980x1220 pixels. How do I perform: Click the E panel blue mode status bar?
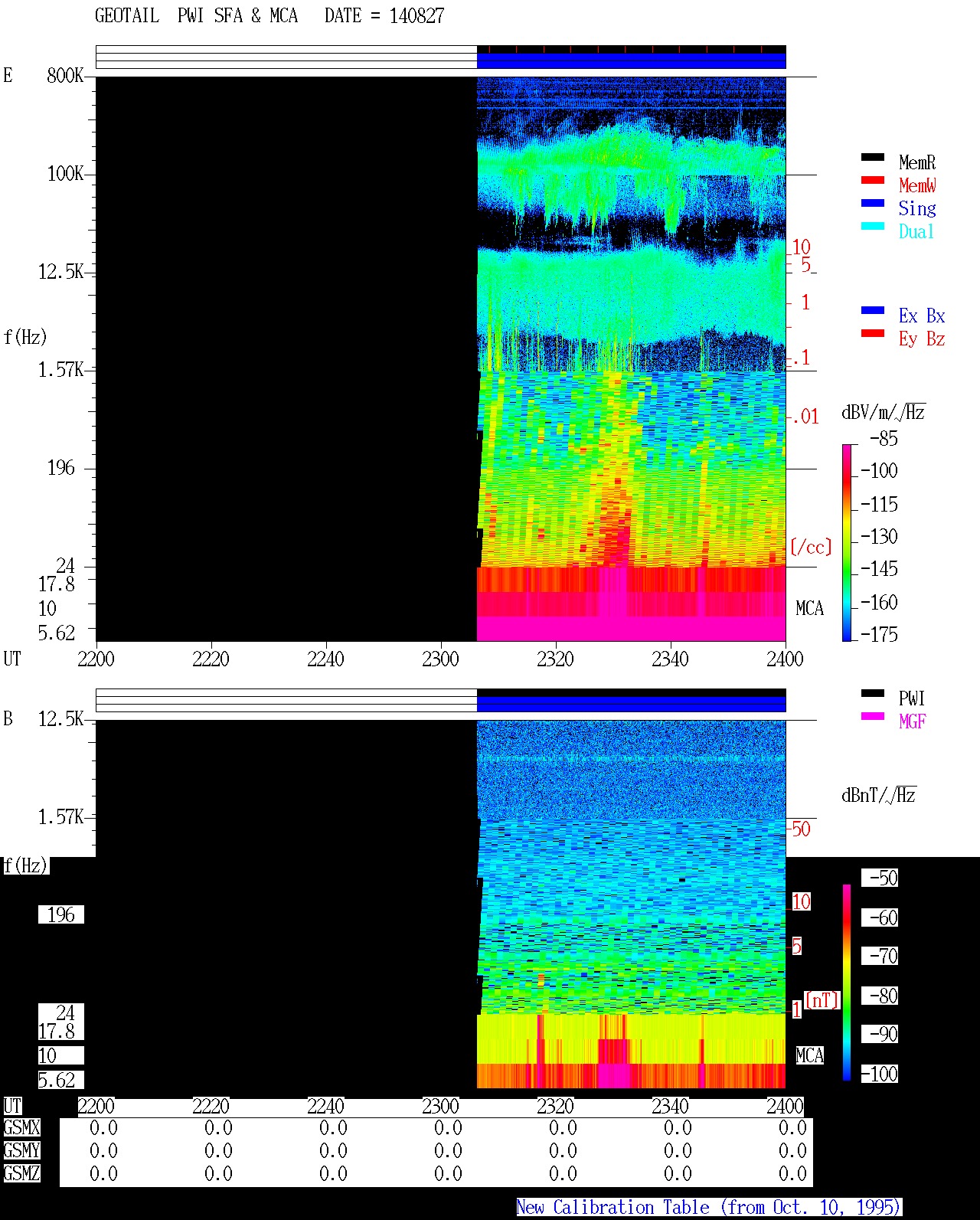[x=632, y=61]
